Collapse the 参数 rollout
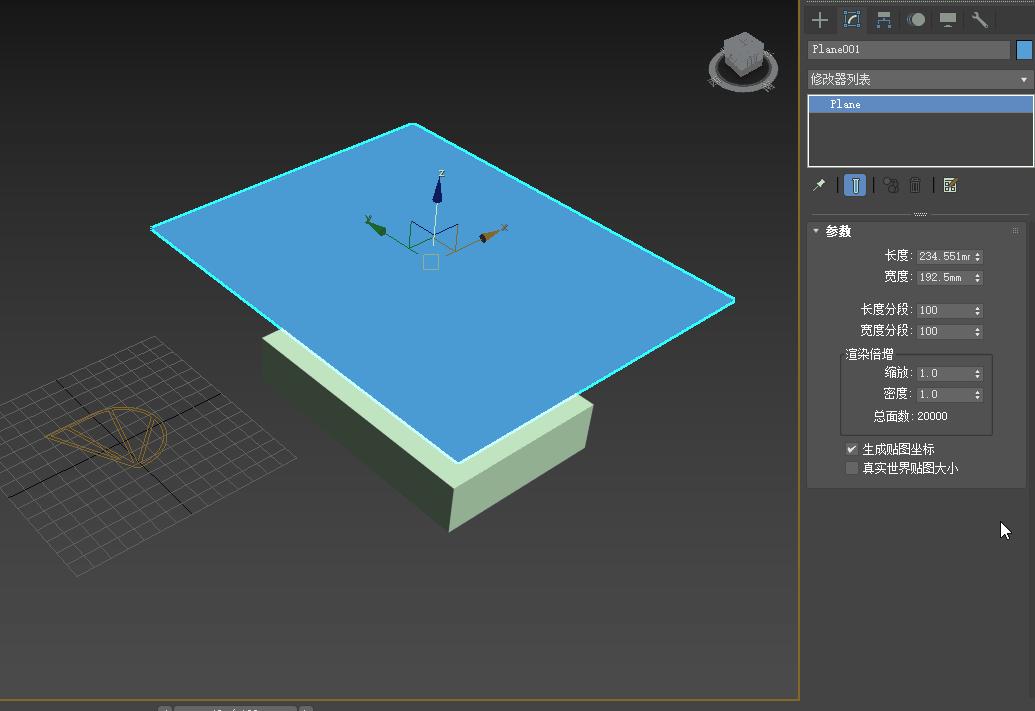This screenshot has width=1035, height=711. [815, 230]
